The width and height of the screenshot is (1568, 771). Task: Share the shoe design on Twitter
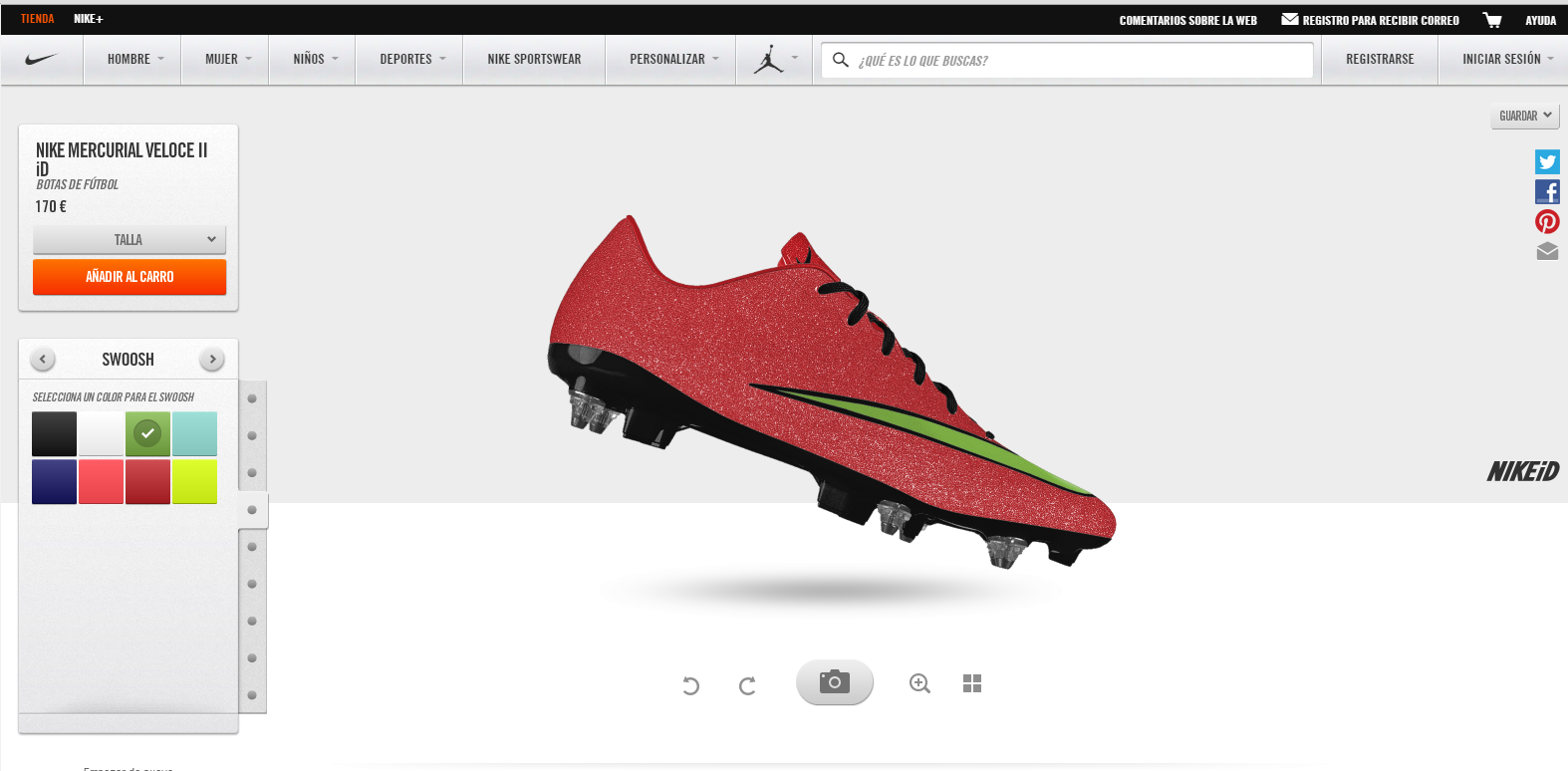click(x=1547, y=161)
